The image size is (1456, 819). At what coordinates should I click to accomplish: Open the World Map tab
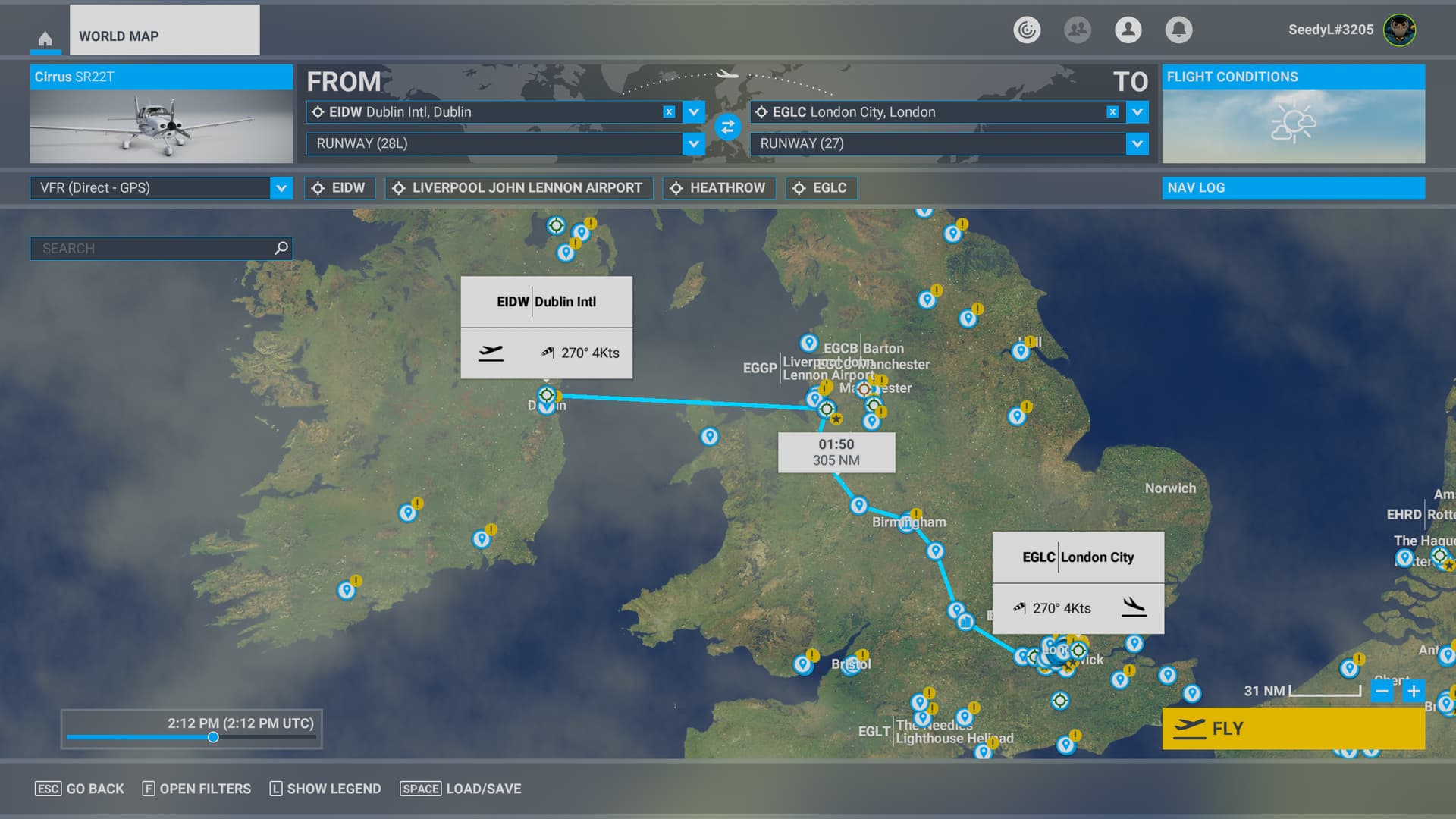coord(165,30)
